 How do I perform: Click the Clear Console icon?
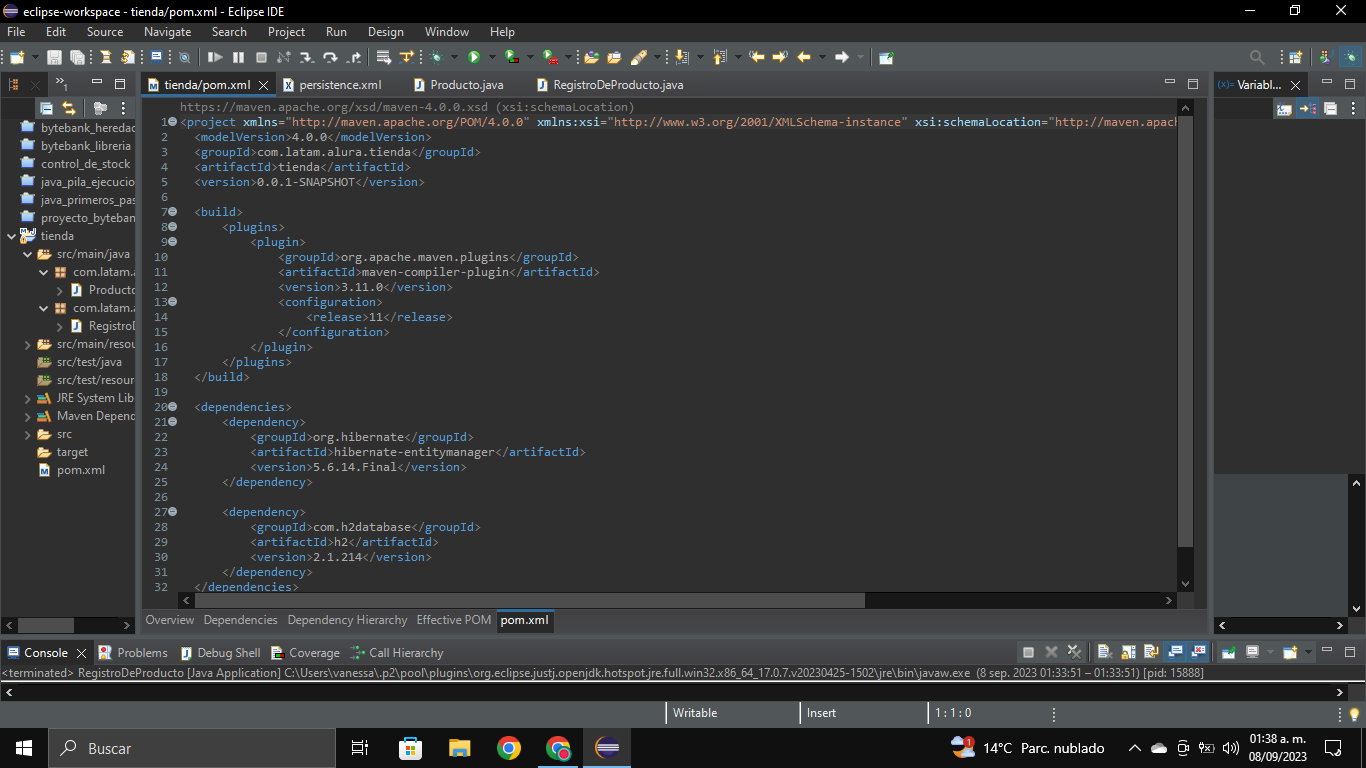pos(1104,652)
